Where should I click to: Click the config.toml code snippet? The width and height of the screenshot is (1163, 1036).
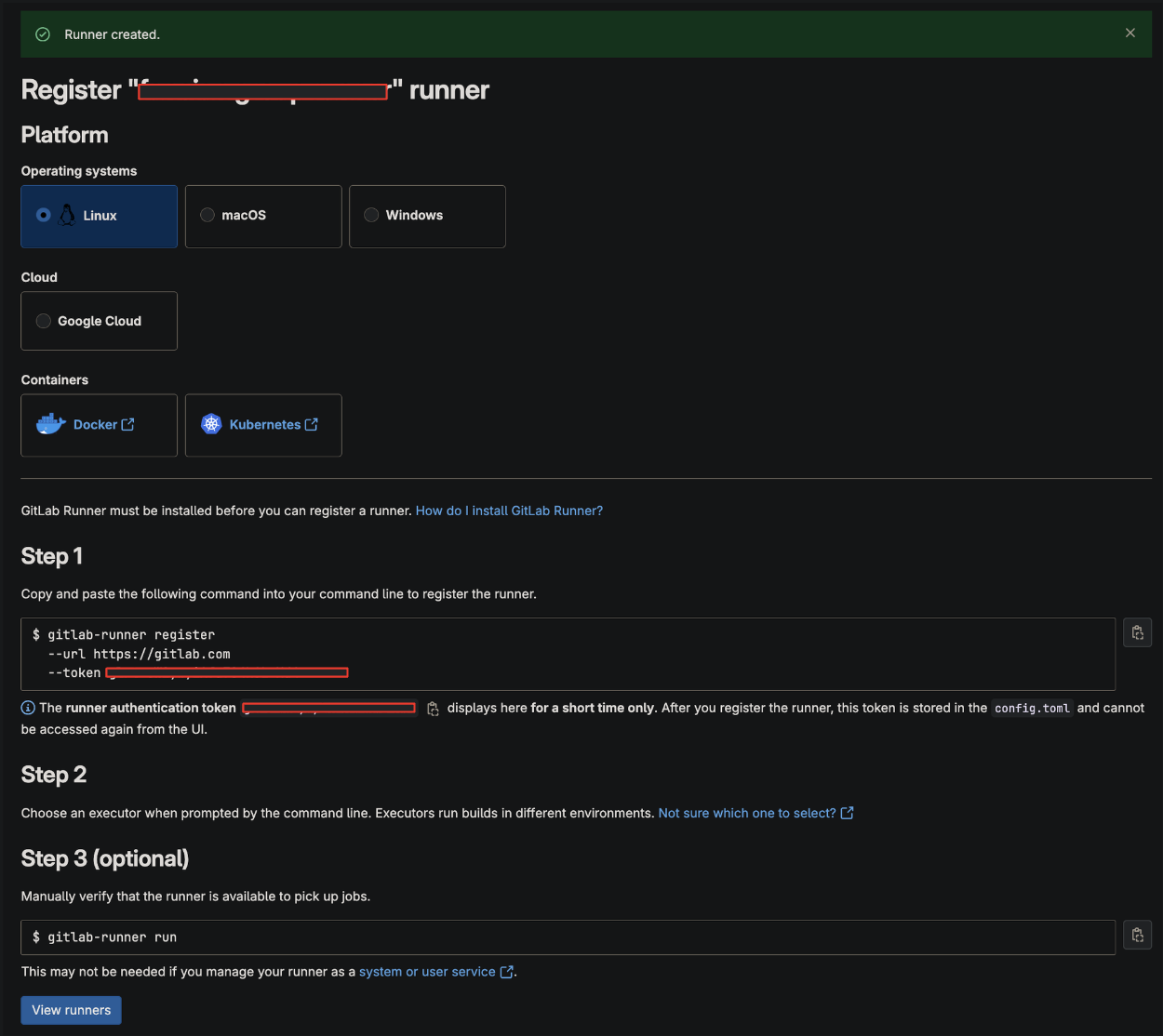1032,708
